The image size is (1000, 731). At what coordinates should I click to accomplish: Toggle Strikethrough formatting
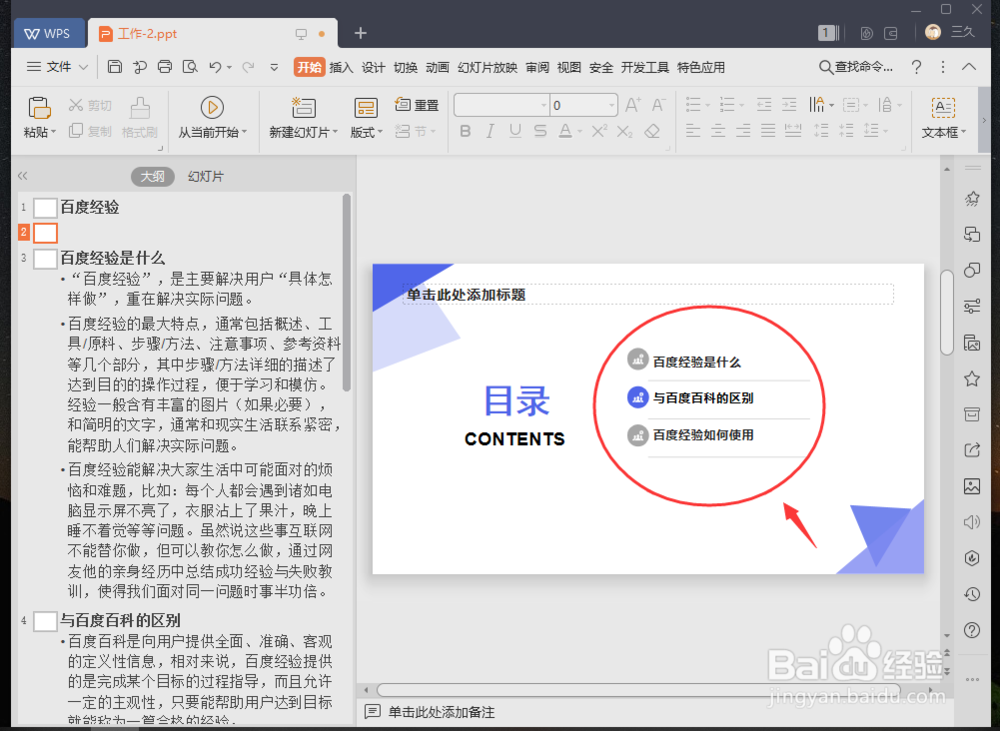pyautogui.click(x=540, y=131)
